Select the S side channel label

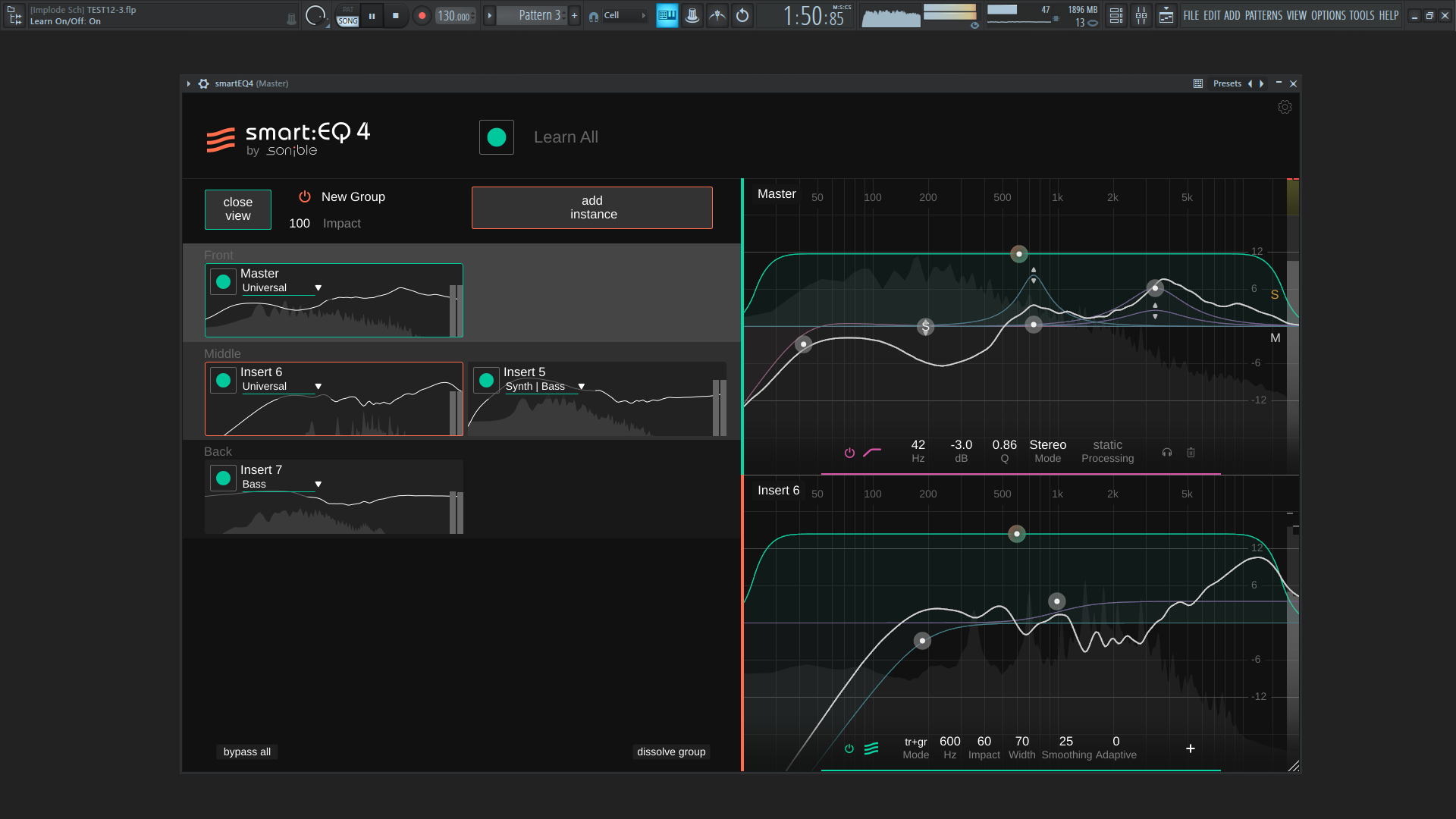[1275, 295]
